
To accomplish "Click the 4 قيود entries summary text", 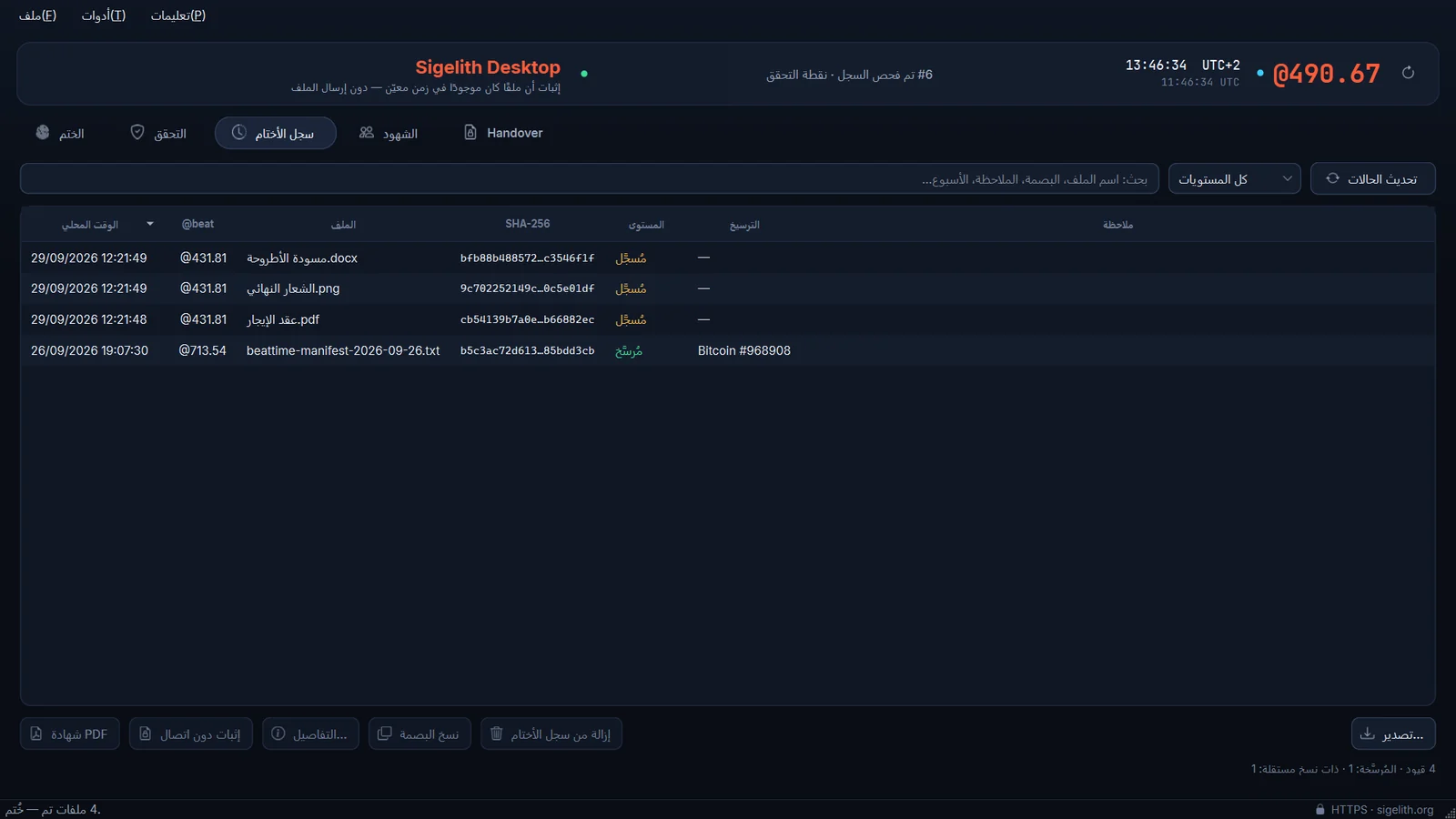I will (1342, 769).
